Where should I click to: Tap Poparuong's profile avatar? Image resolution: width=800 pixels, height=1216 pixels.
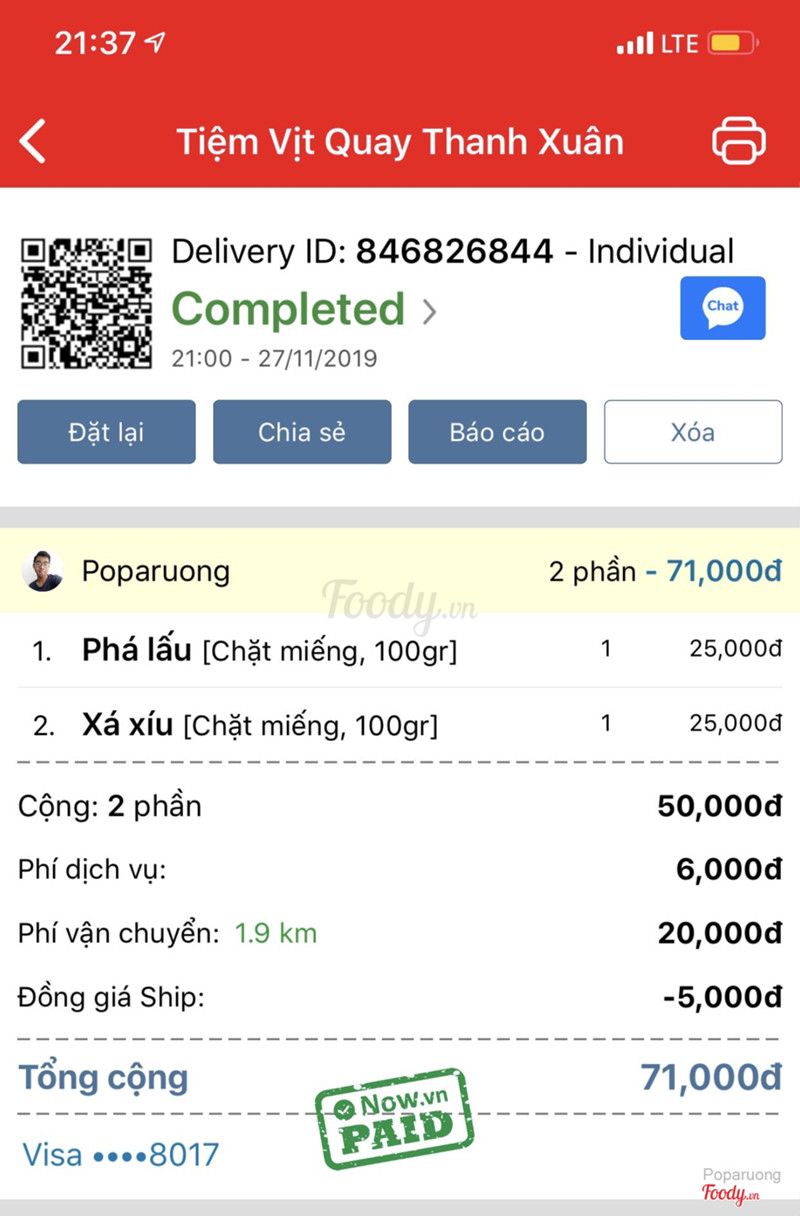tap(44, 571)
